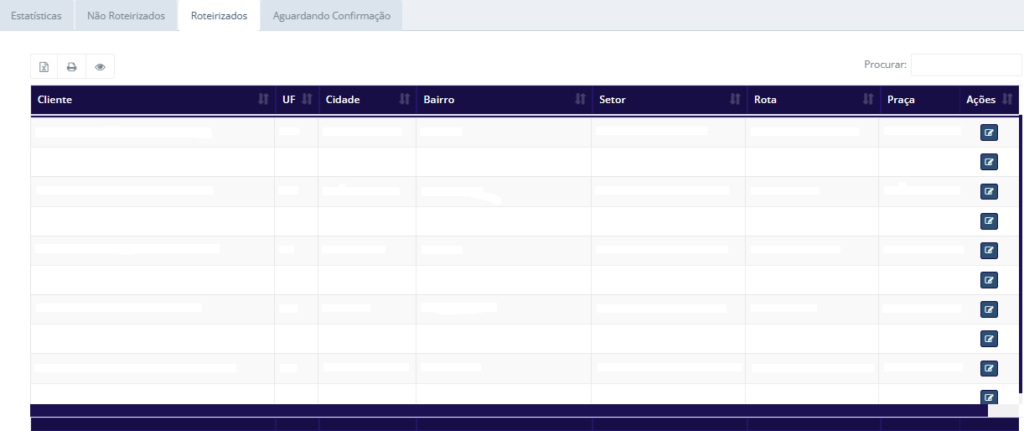This screenshot has width=1024, height=431.
Task: Toggle column visibility with the eye icon
Action: [100, 67]
